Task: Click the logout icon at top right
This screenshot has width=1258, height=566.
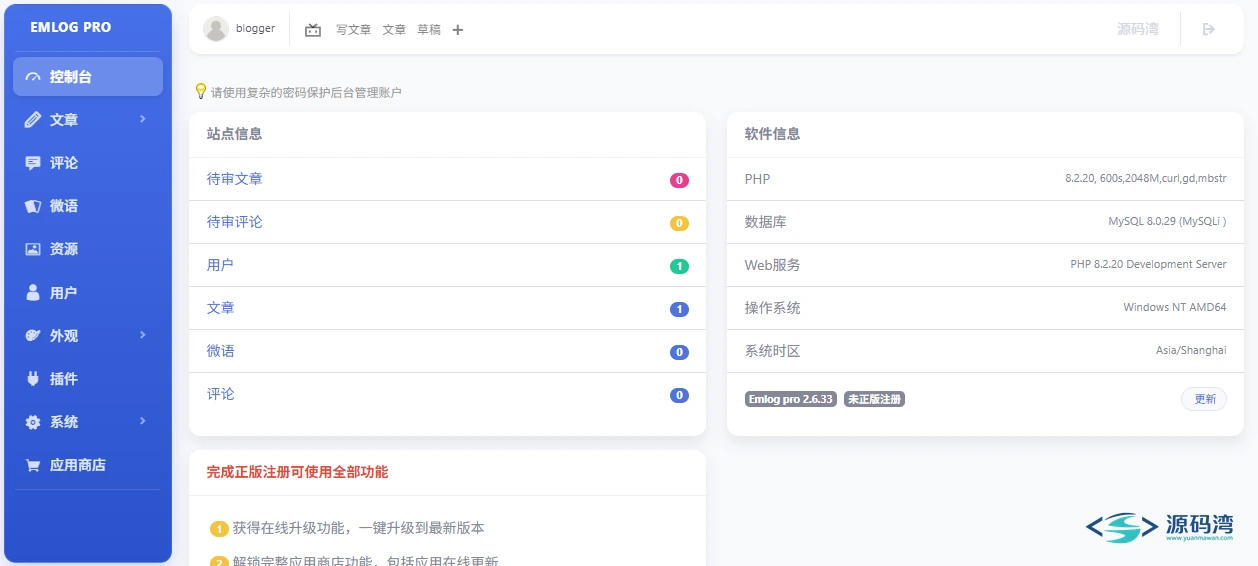Action: [1208, 29]
